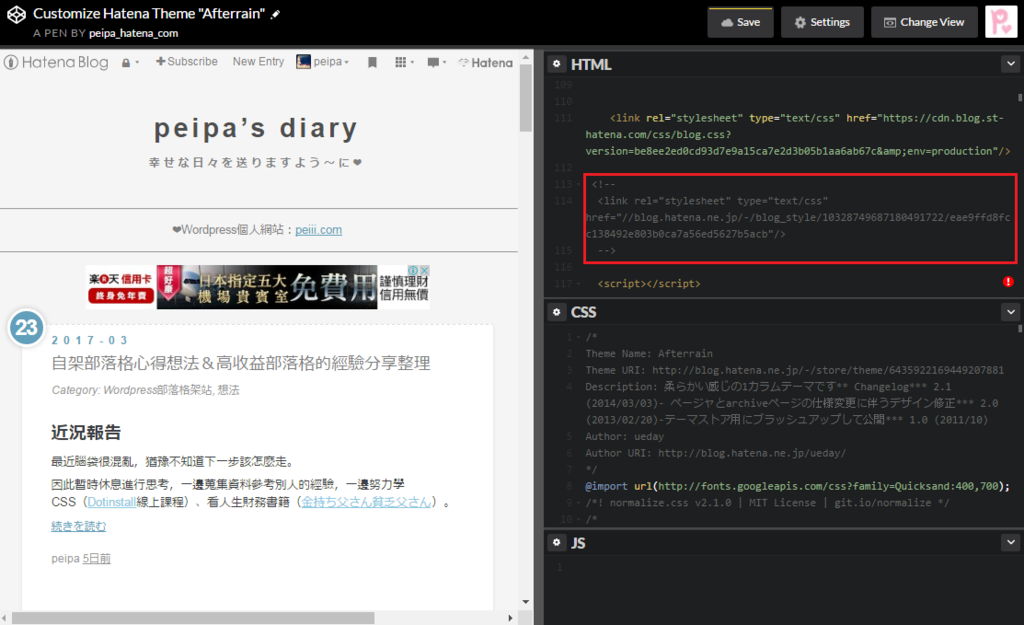Open the peipa user dropdown

tap(323, 61)
